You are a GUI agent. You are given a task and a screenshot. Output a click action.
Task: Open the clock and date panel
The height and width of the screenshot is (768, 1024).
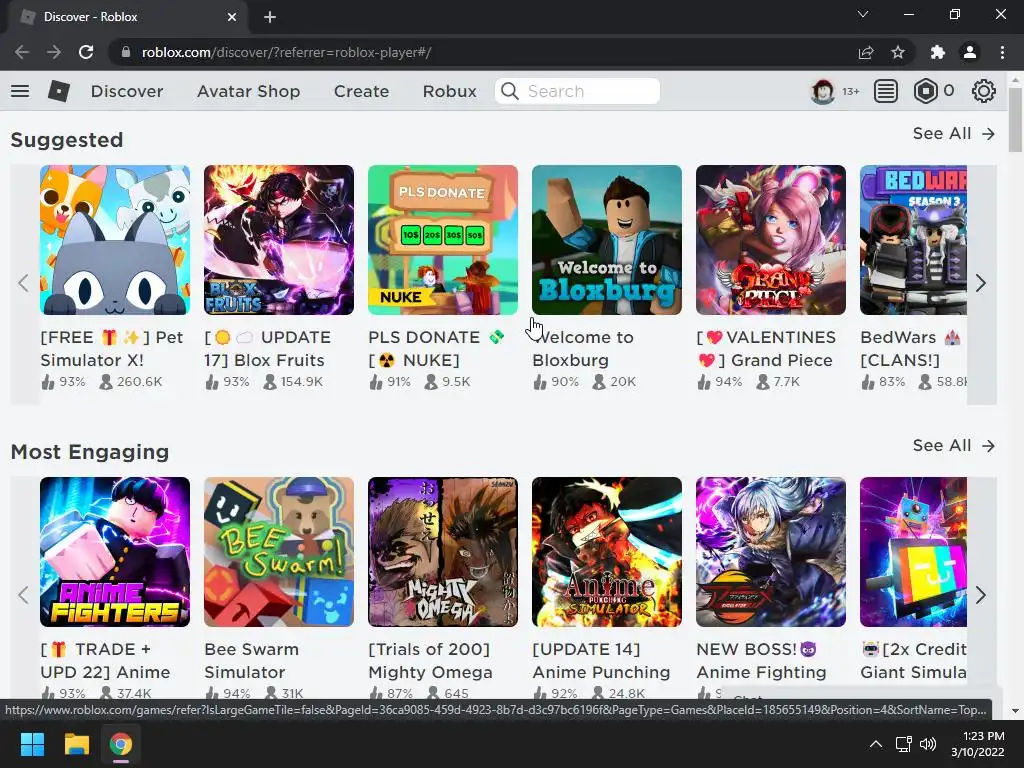point(978,744)
